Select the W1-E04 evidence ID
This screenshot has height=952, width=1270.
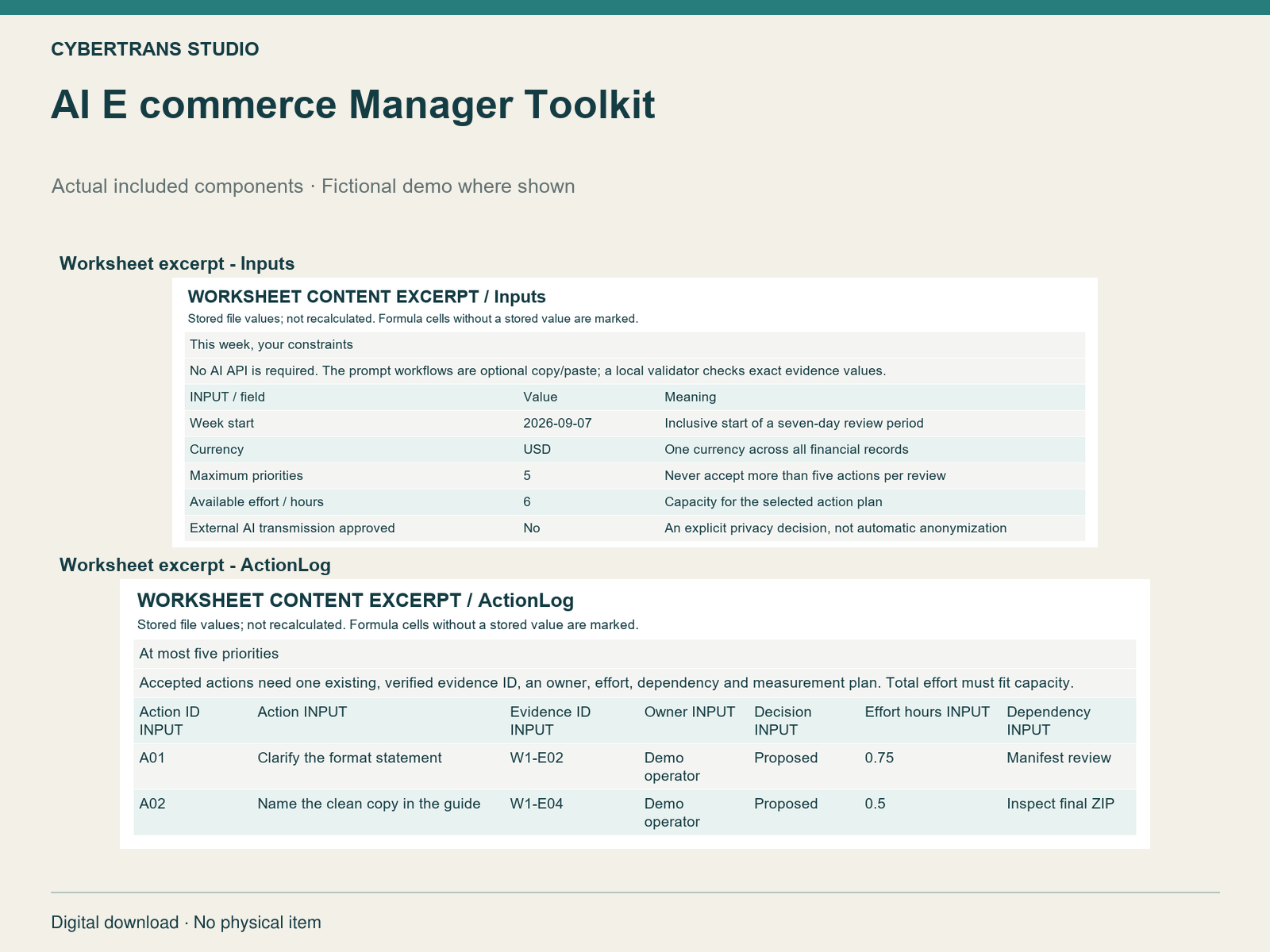[x=537, y=804]
